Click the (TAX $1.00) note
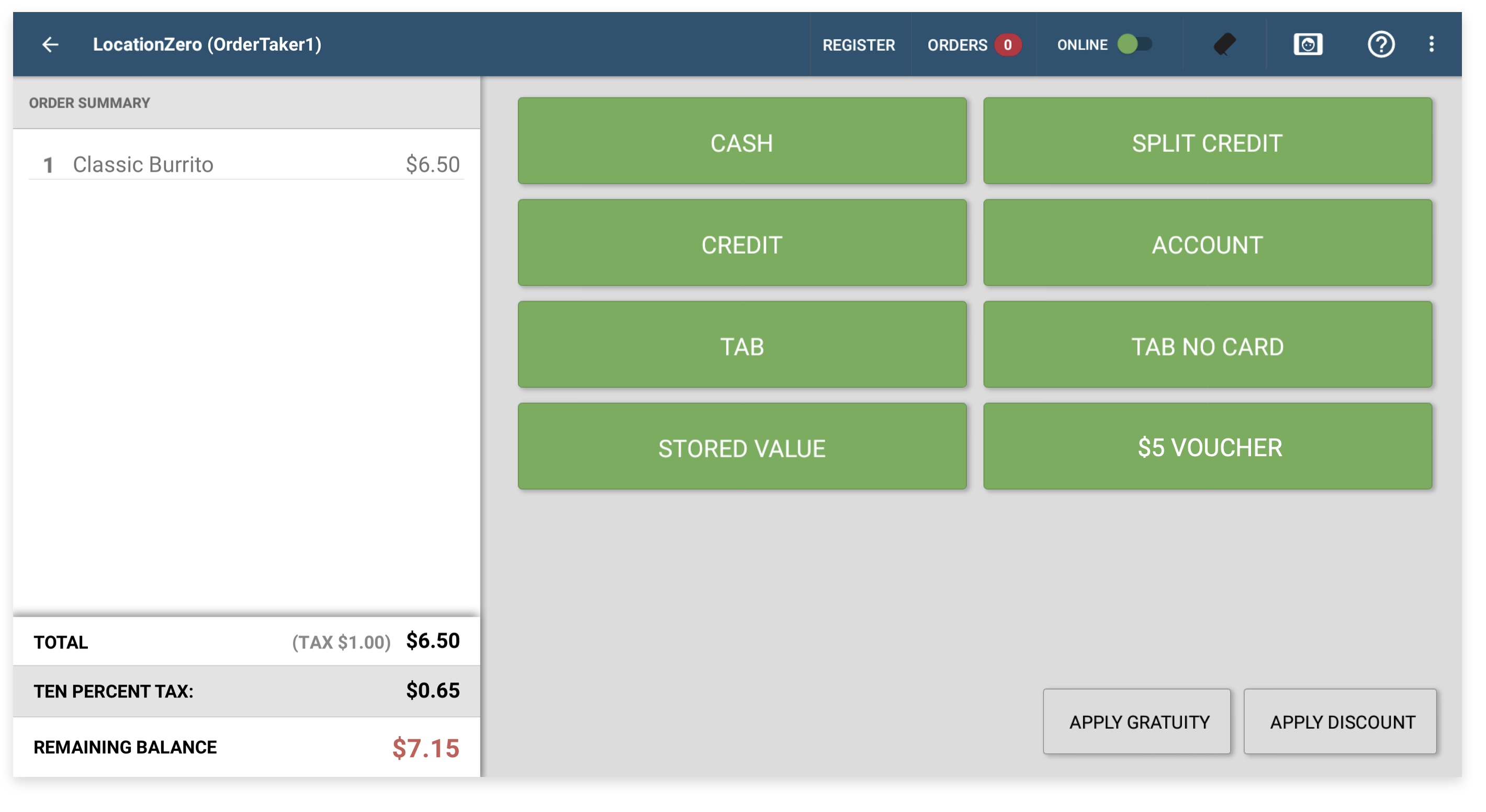 coord(342,642)
